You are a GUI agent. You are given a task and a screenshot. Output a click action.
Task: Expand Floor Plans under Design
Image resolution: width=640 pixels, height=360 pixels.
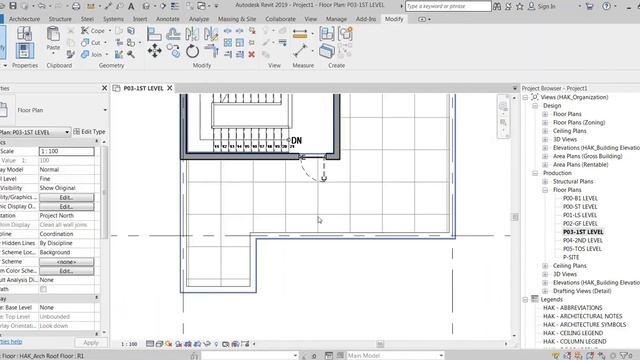(545, 114)
